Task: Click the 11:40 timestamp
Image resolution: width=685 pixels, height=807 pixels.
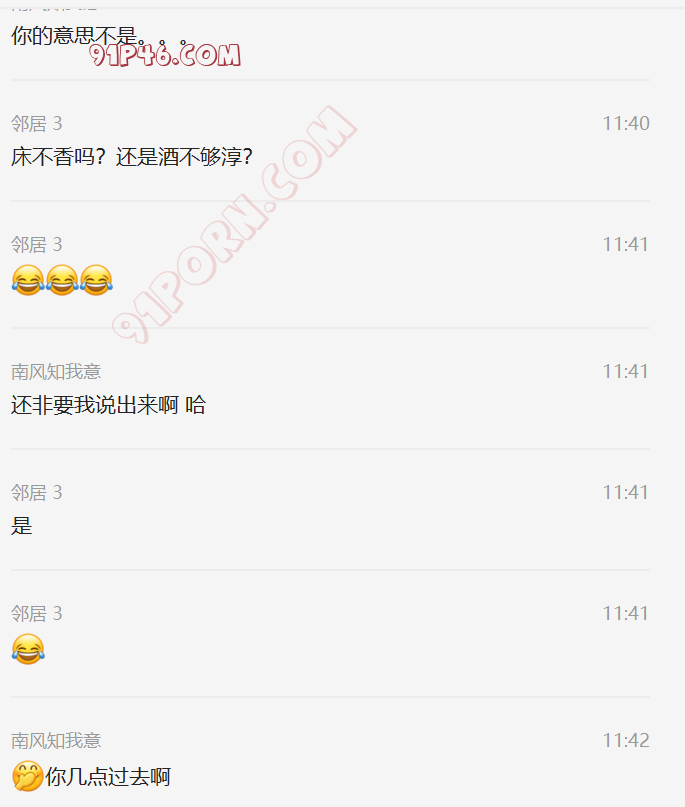Action: [626, 124]
